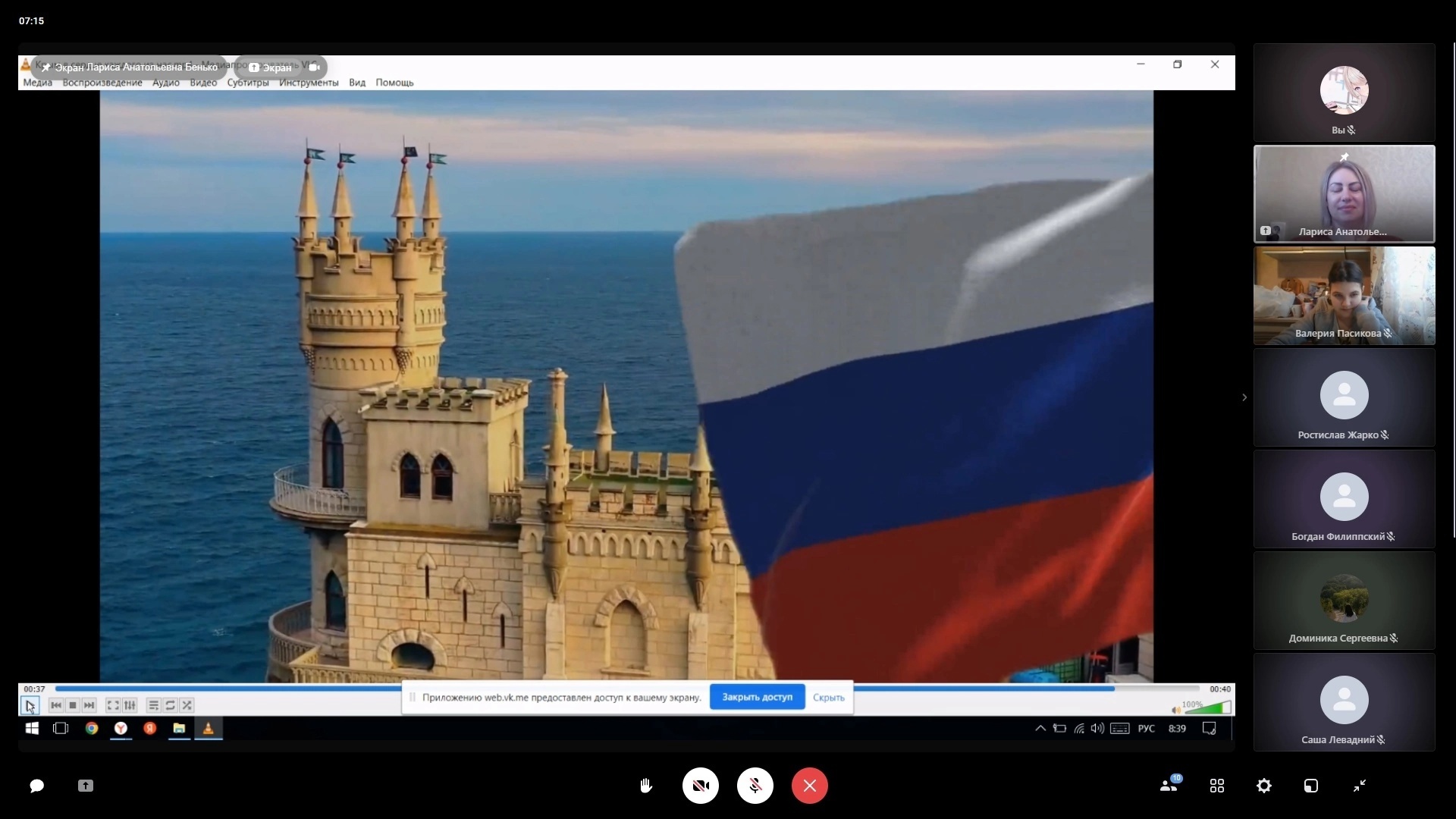
Task: Toggle VLC loop mode
Action: tap(171, 705)
